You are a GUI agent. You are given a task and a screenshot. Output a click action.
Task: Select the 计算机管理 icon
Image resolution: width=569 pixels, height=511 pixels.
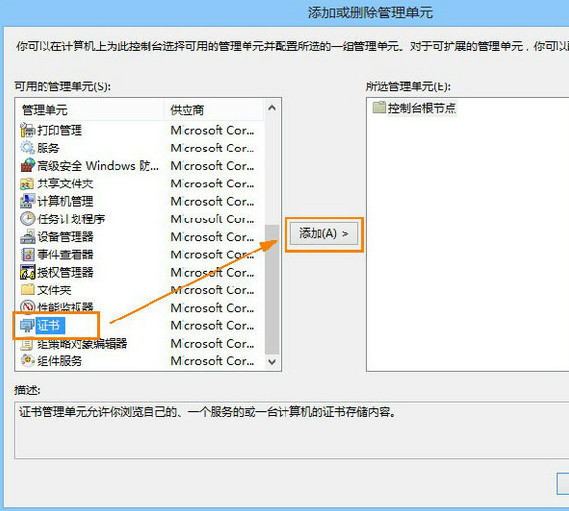[x=27, y=201]
